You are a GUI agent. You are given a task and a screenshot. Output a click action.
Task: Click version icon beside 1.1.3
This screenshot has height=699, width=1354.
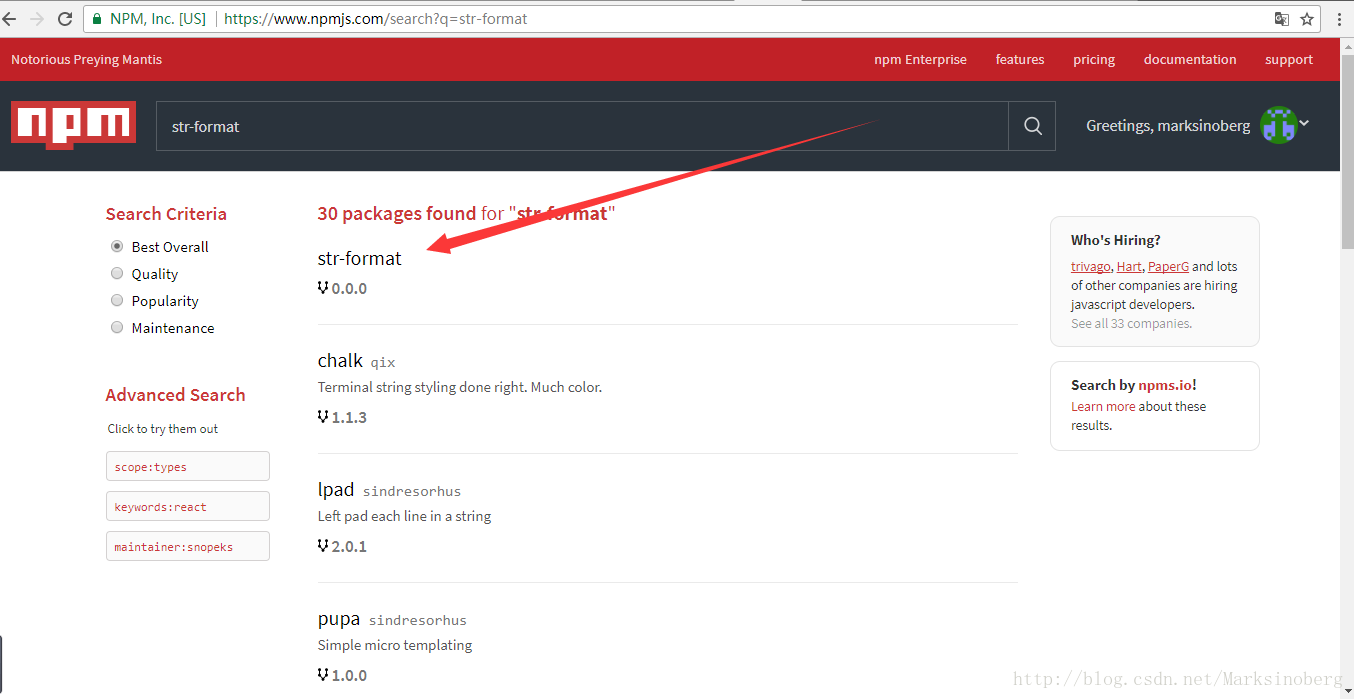point(323,417)
